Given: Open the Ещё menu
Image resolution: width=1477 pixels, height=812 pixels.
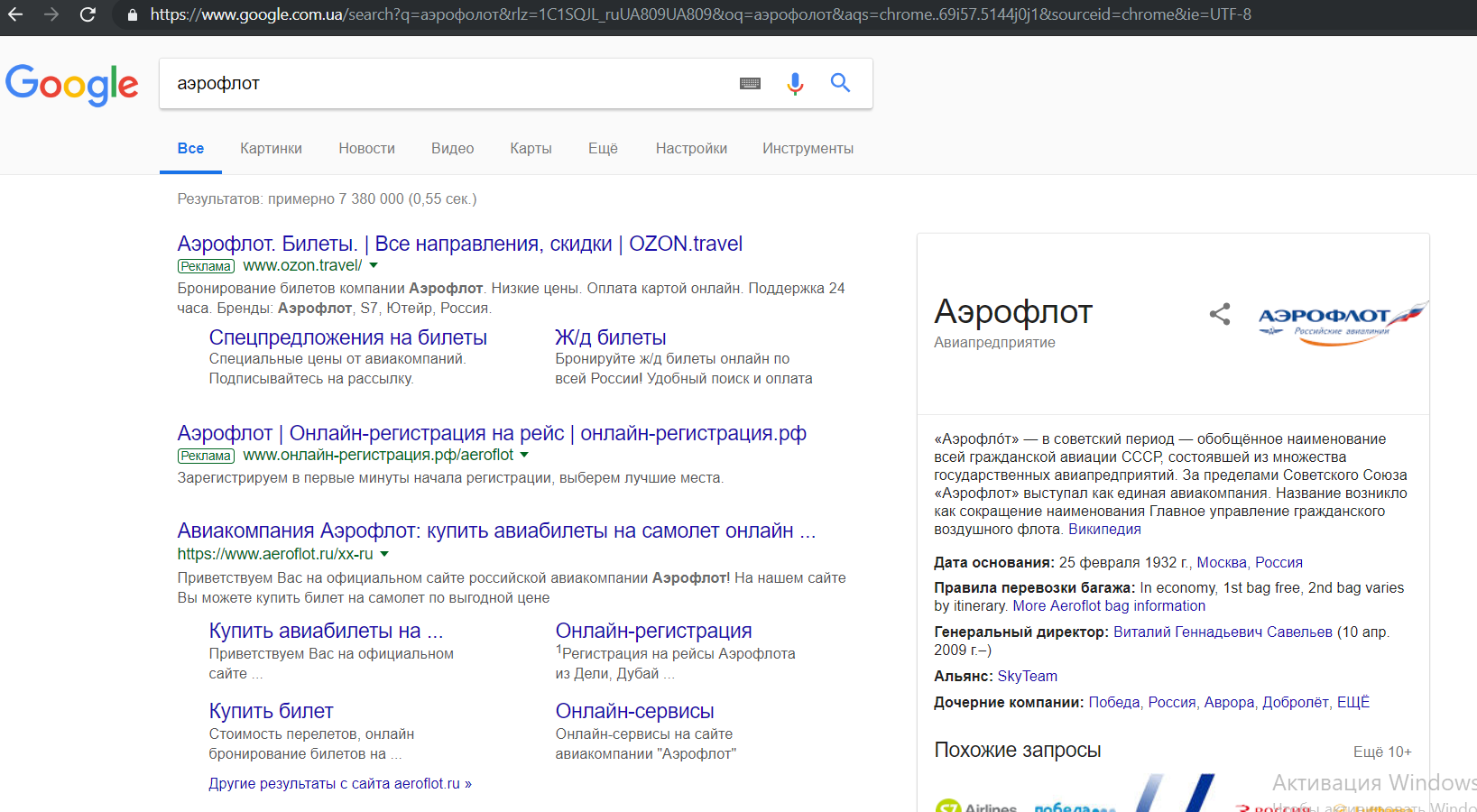Looking at the screenshot, I should (603, 148).
